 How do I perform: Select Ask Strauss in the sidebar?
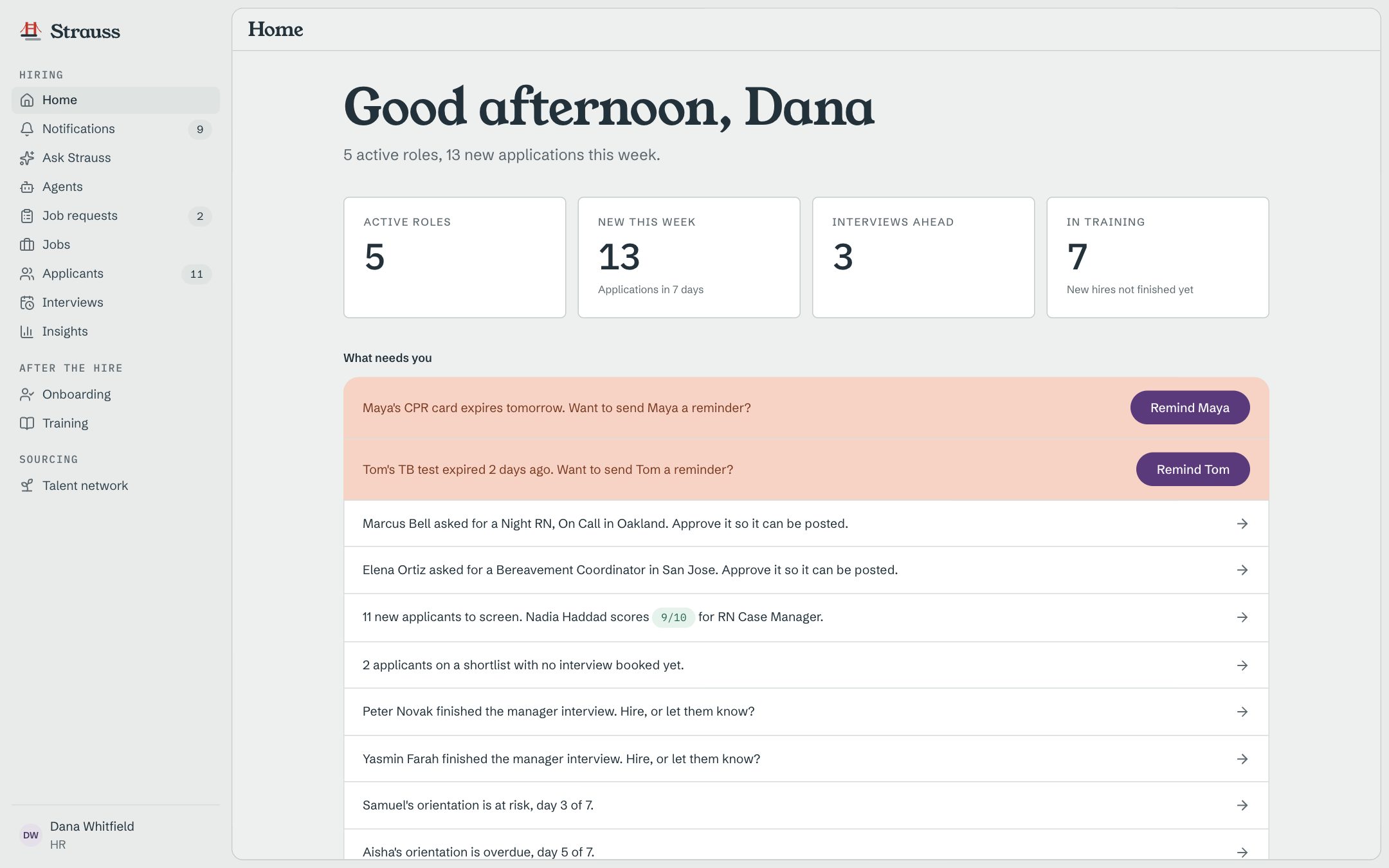pyautogui.click(x=116, y=158)
